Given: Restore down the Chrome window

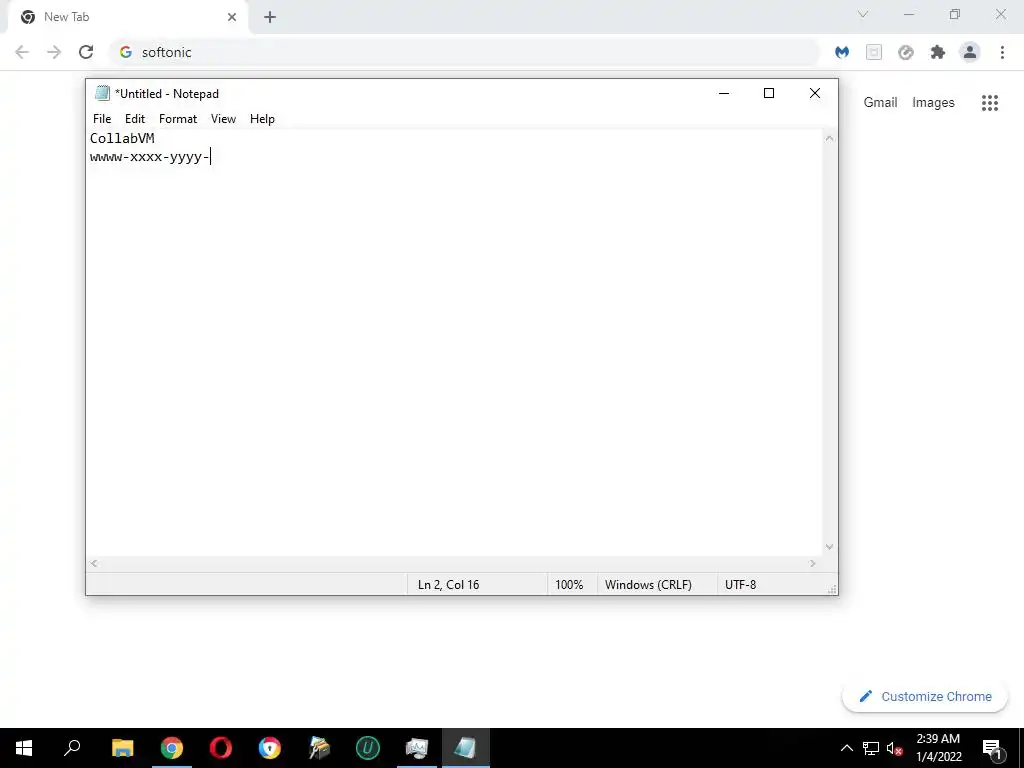Looking at the screenshot, I should 955,14.
